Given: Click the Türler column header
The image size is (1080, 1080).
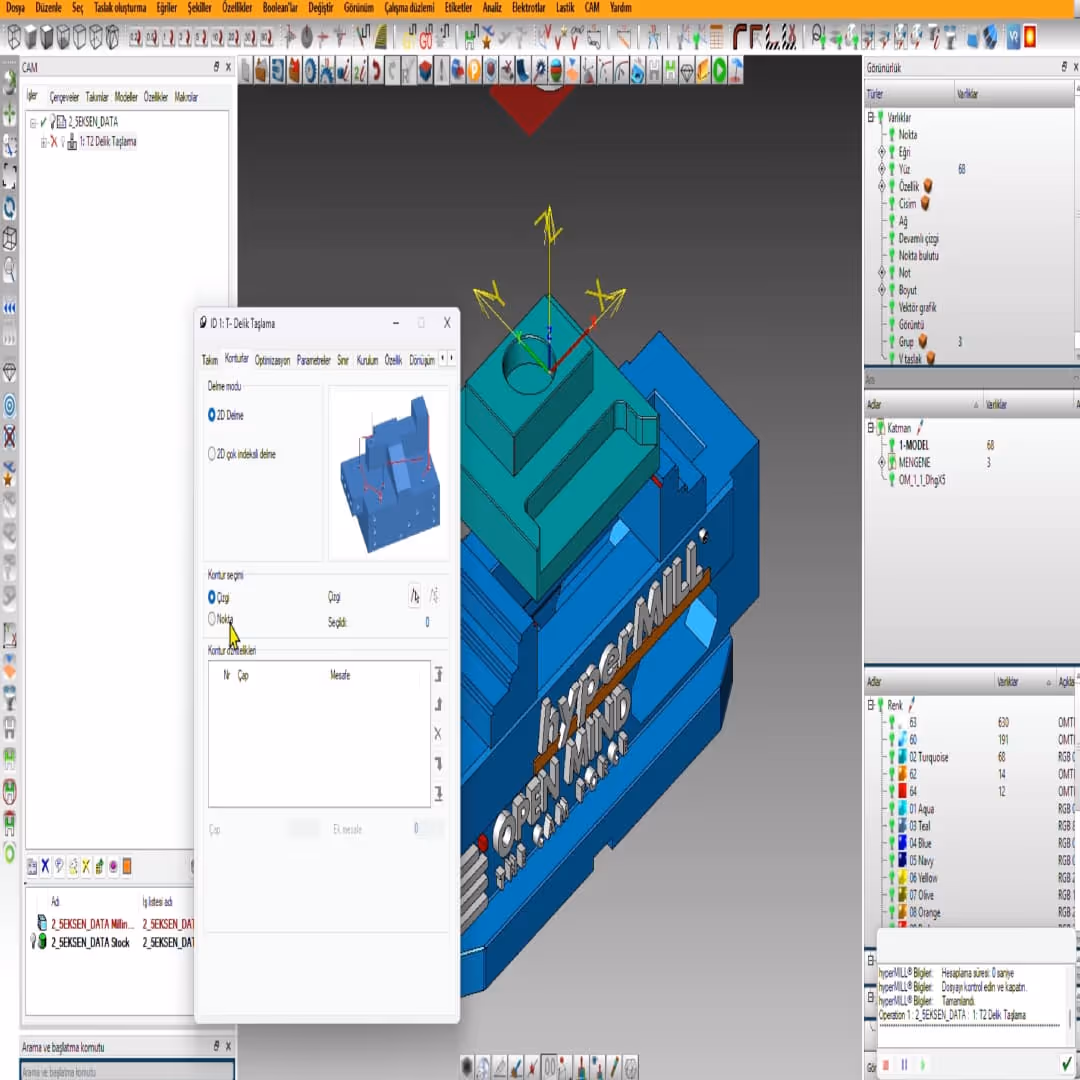Looking at the screenshot, I should pos(909,94).
